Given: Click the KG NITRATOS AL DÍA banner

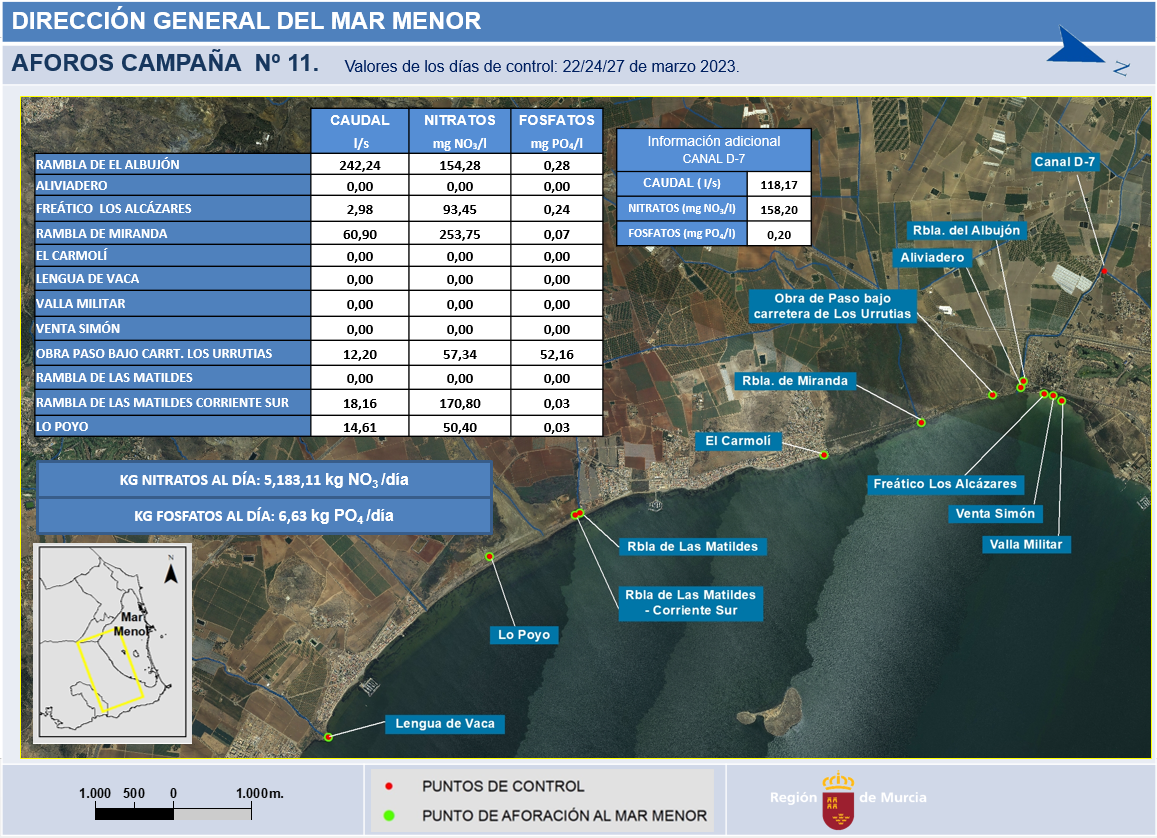Looking at the screenshot, I should tap(264, 480).
